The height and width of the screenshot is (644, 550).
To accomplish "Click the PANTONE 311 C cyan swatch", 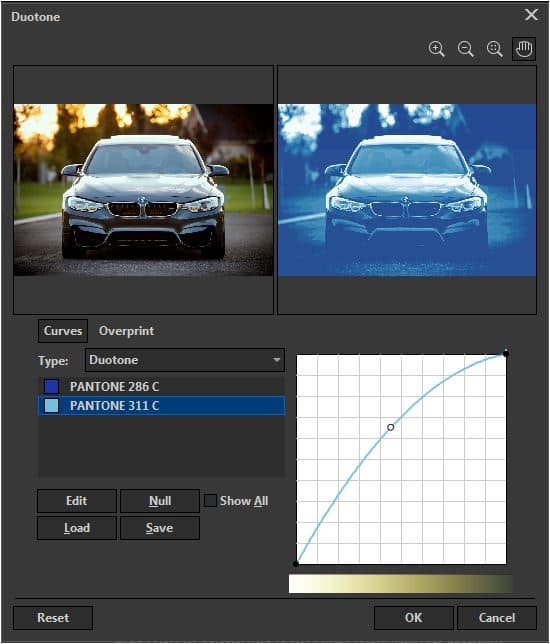I will (51, 406).
